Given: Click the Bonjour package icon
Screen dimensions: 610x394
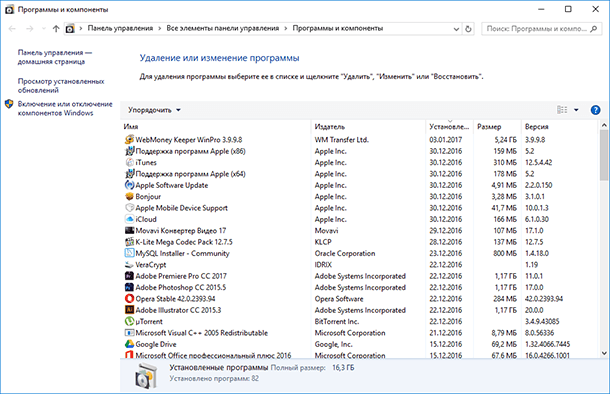Looking at the screenshot, I should 129,196.
